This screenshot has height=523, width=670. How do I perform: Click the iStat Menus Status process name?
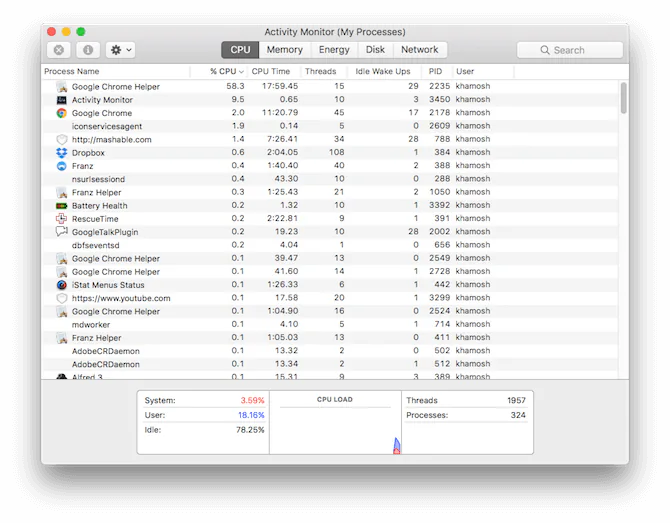tap(108, 285)
